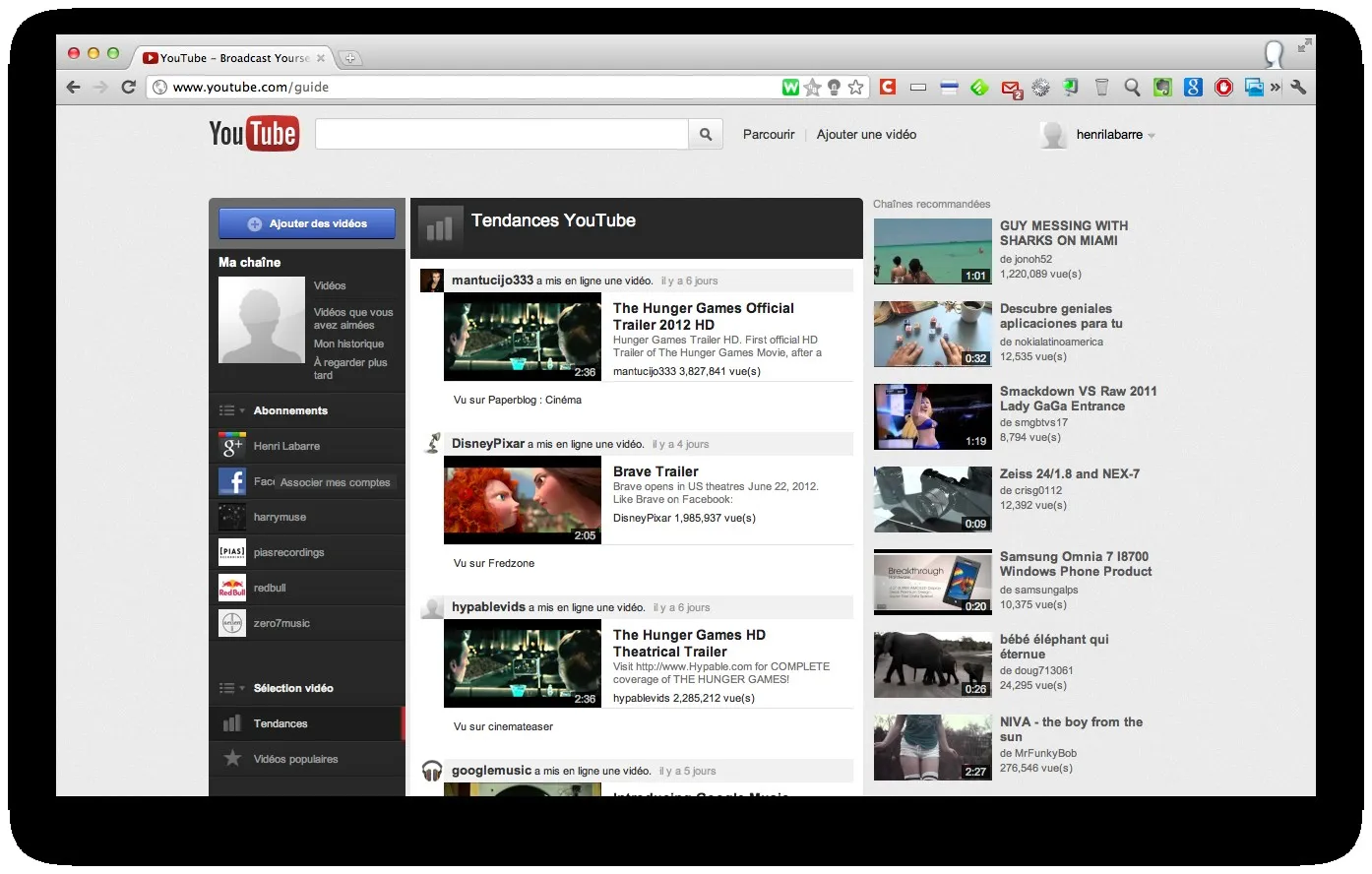1372x874 pixels.
Task: Open The Hunger Games Official Trailer 2012 HD title
Action: (704, 316)
